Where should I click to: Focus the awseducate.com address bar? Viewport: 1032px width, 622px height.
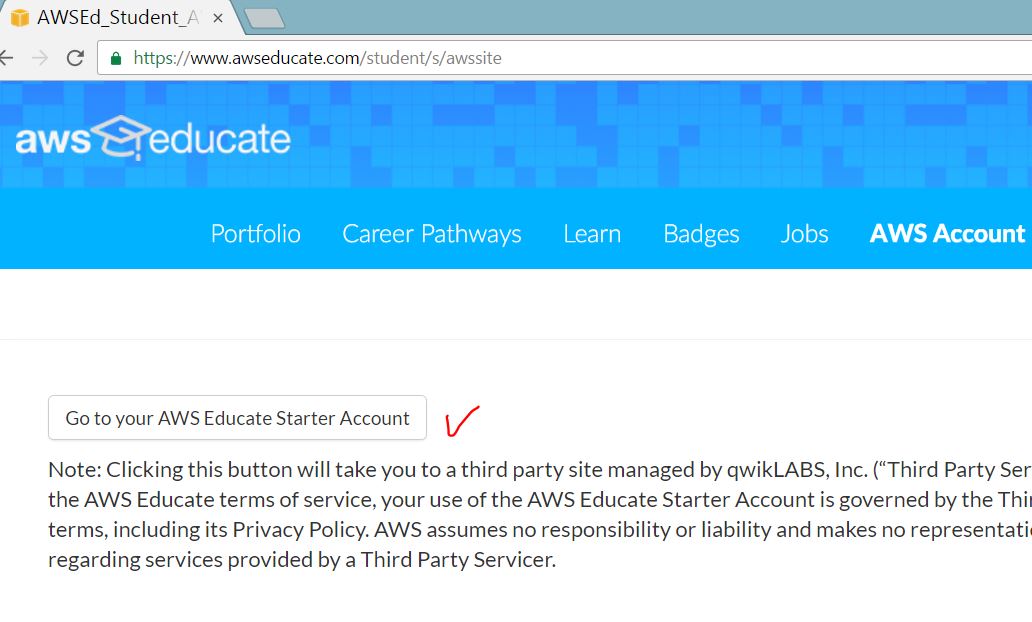500,58
